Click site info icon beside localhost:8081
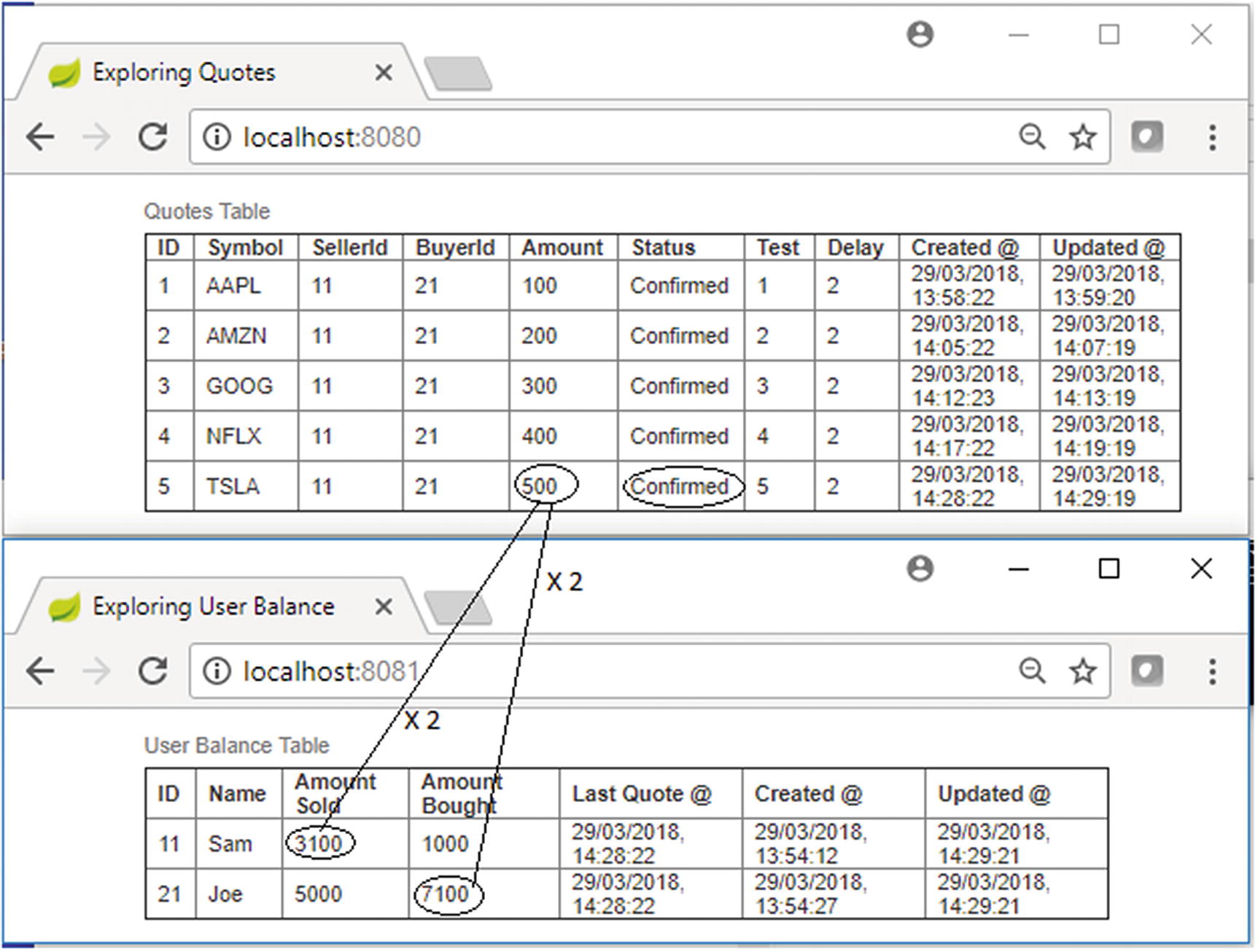Screen dimensions: 1258x952 click(217, 671)
